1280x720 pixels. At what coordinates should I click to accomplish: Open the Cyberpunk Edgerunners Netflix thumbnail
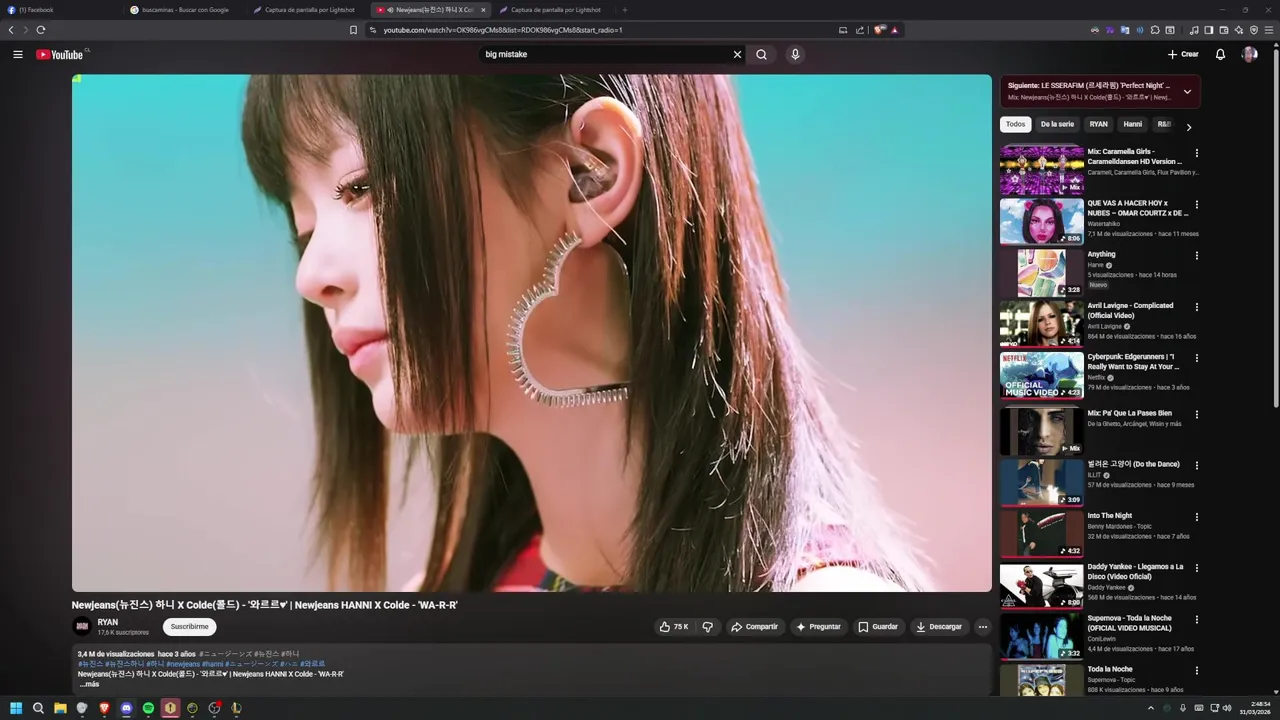point(1041,374)
